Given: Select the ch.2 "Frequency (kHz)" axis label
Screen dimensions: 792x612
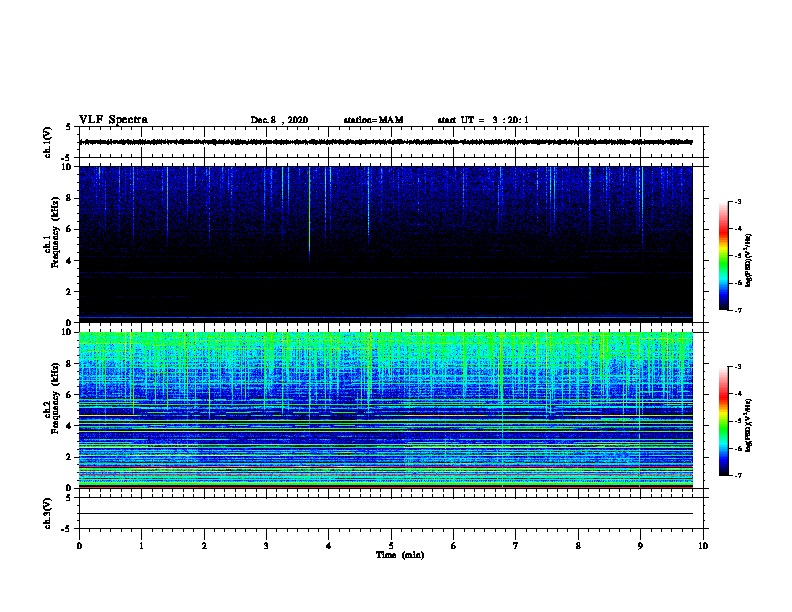Looking at the screenshot, I should [55, 397].
